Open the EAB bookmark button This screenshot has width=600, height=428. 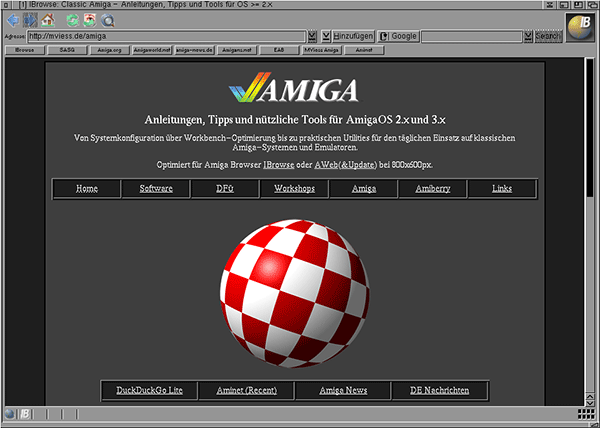[x=279, y=50]
